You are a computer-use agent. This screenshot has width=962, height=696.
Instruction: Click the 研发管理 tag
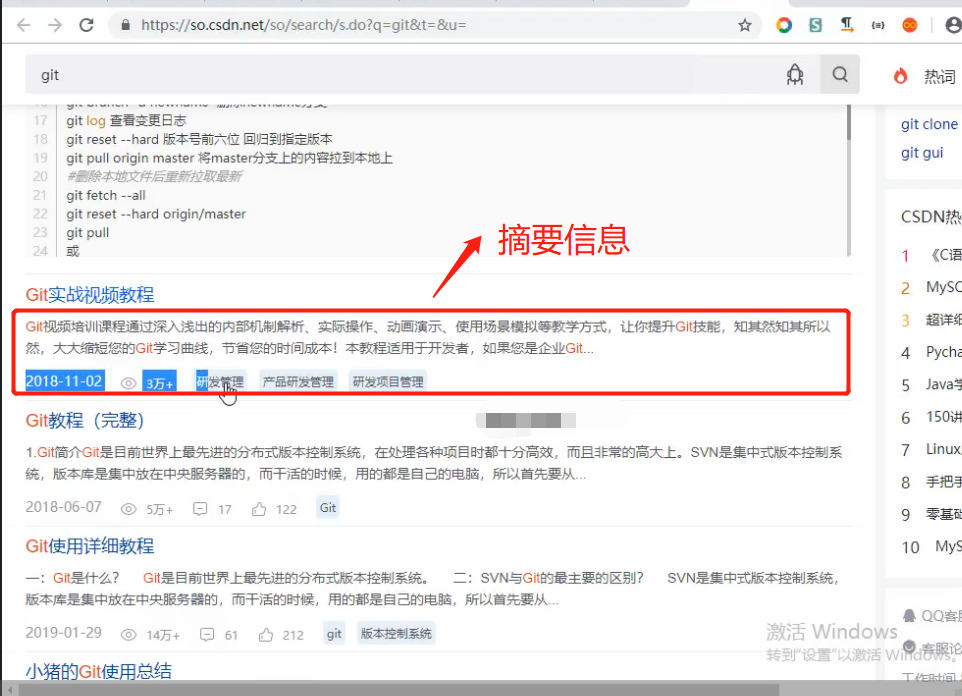220,382
